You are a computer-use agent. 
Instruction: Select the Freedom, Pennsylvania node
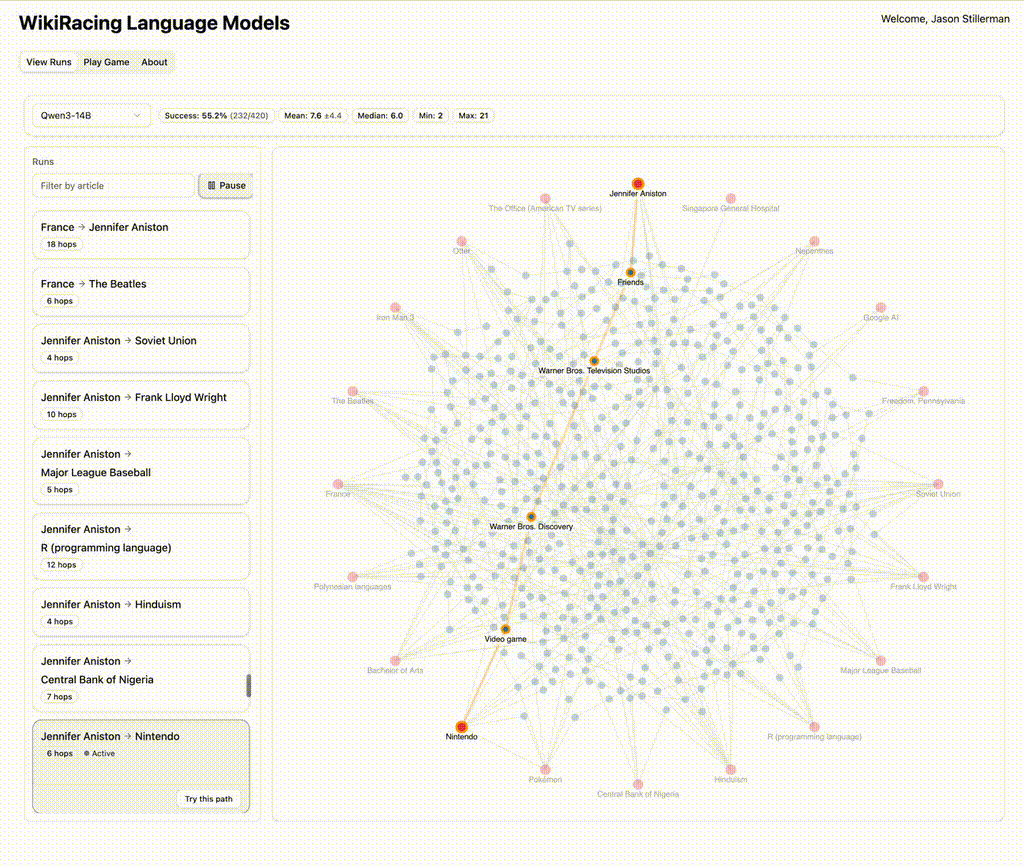coord(923,391)
